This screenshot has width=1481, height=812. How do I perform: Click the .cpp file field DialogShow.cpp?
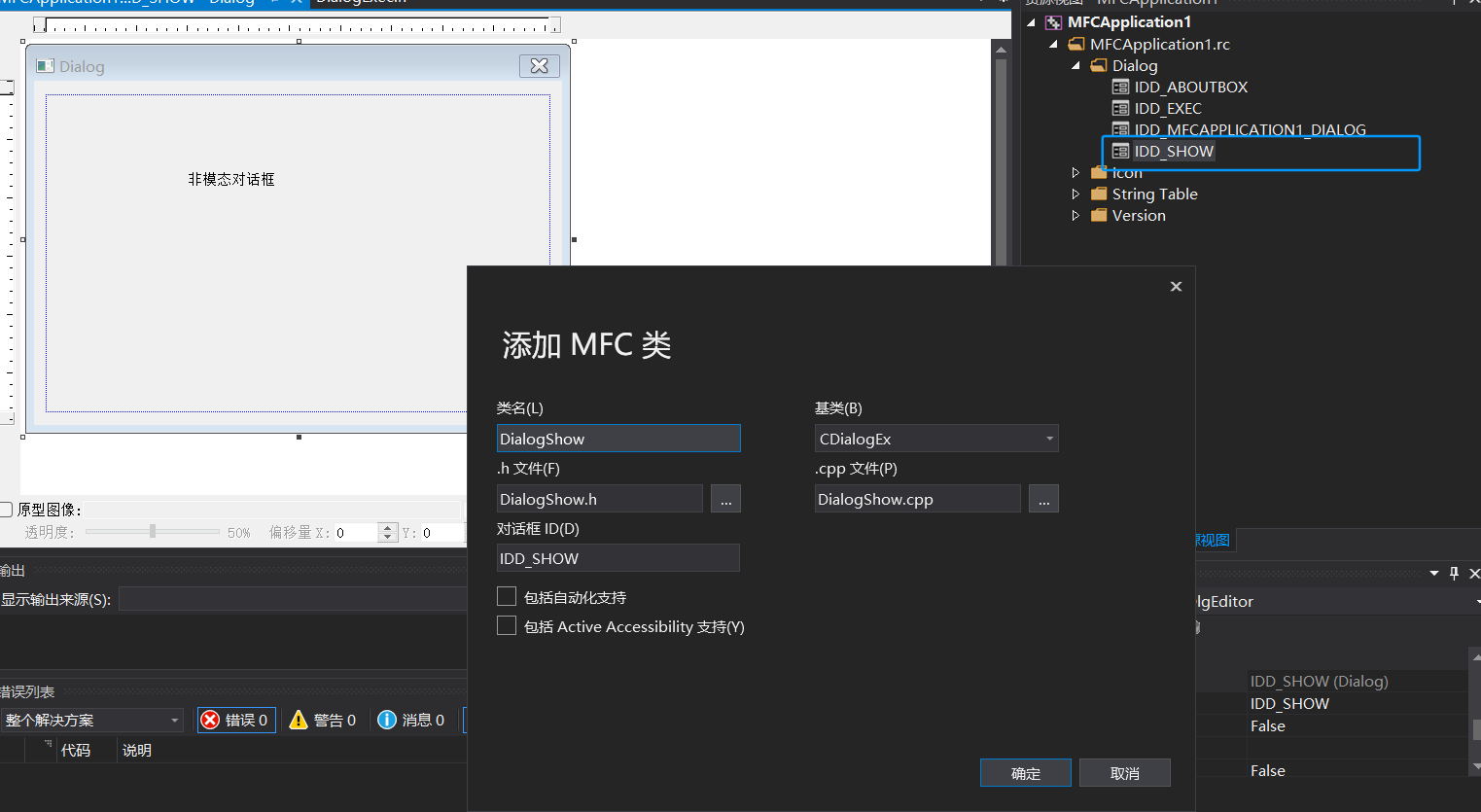pos(918,499)
